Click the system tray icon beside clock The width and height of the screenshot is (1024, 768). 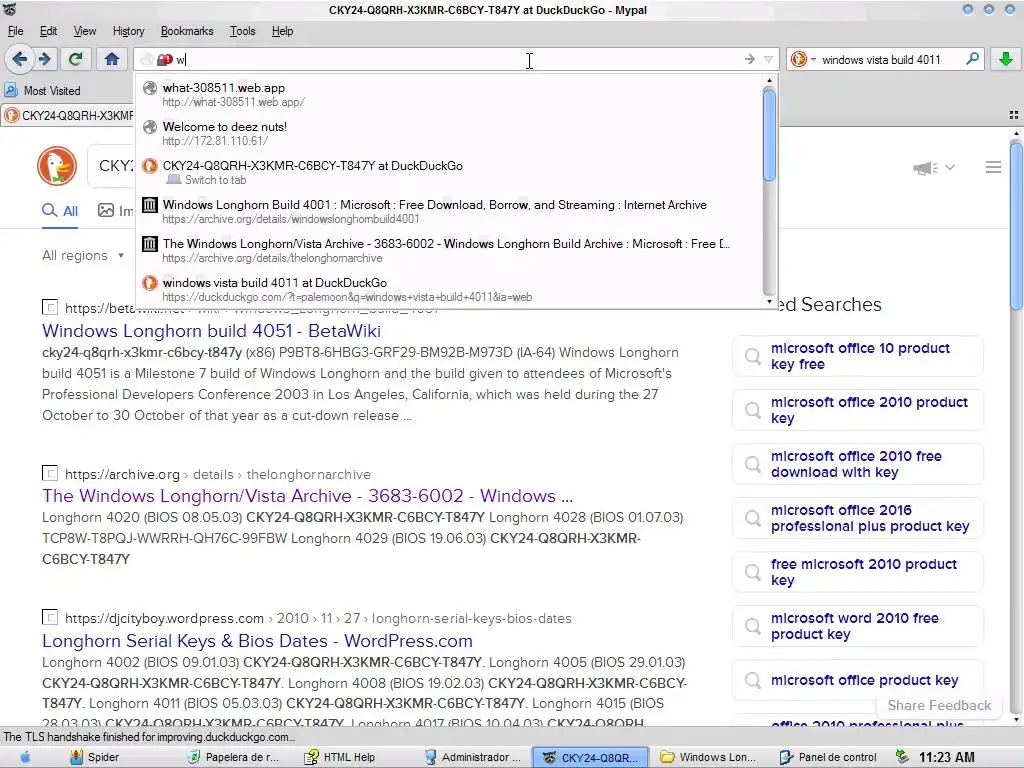[902, 757]
